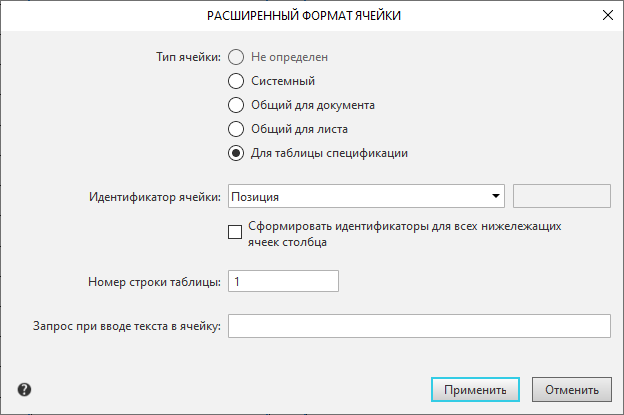The width and height of the screenshot is (624, 415).
Task: Click the Идентификатор ячейки label
Action: [154, 196]
